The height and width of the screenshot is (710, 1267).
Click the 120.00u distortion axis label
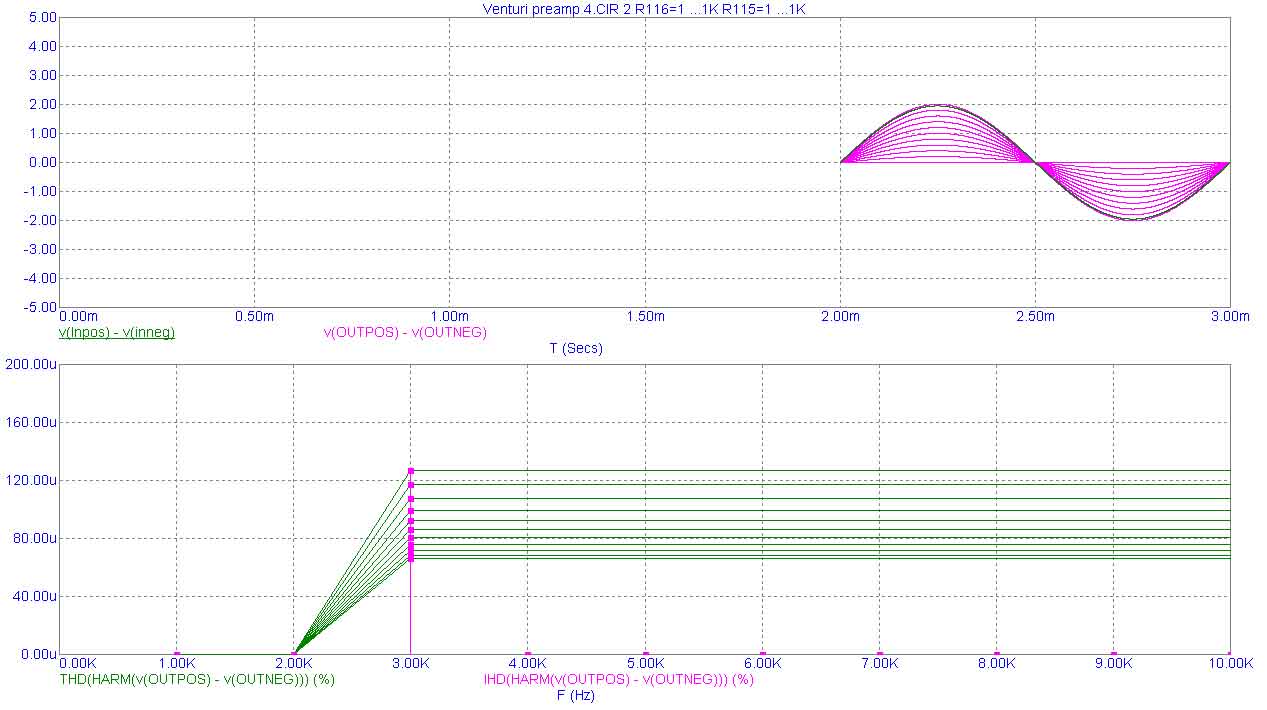(x=31, y=480)
